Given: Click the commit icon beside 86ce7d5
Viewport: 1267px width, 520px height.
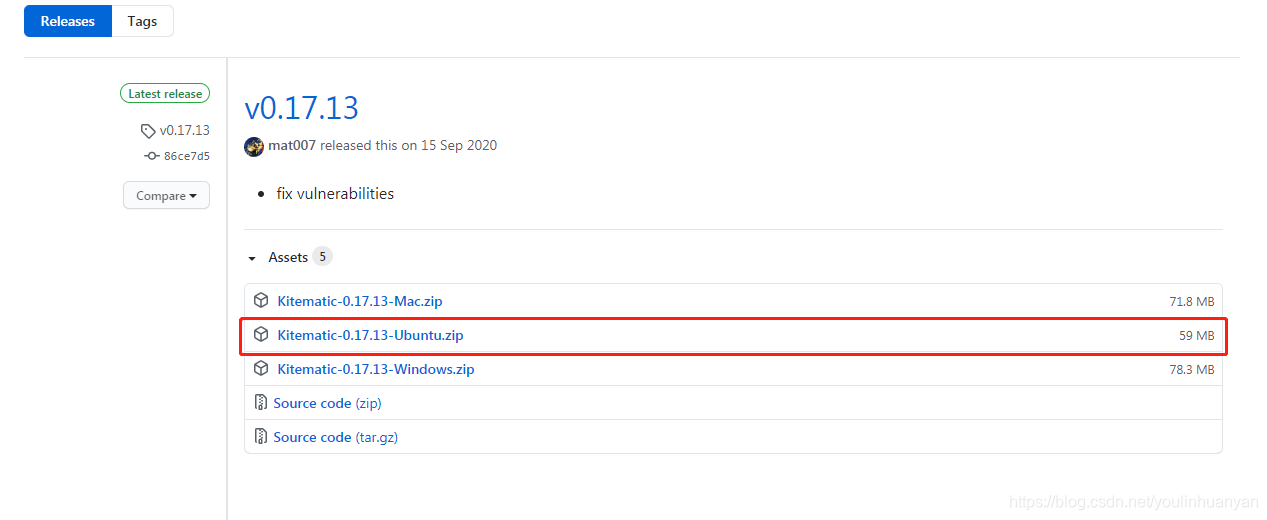Looking at the screenshot, I should click(152, 156).
